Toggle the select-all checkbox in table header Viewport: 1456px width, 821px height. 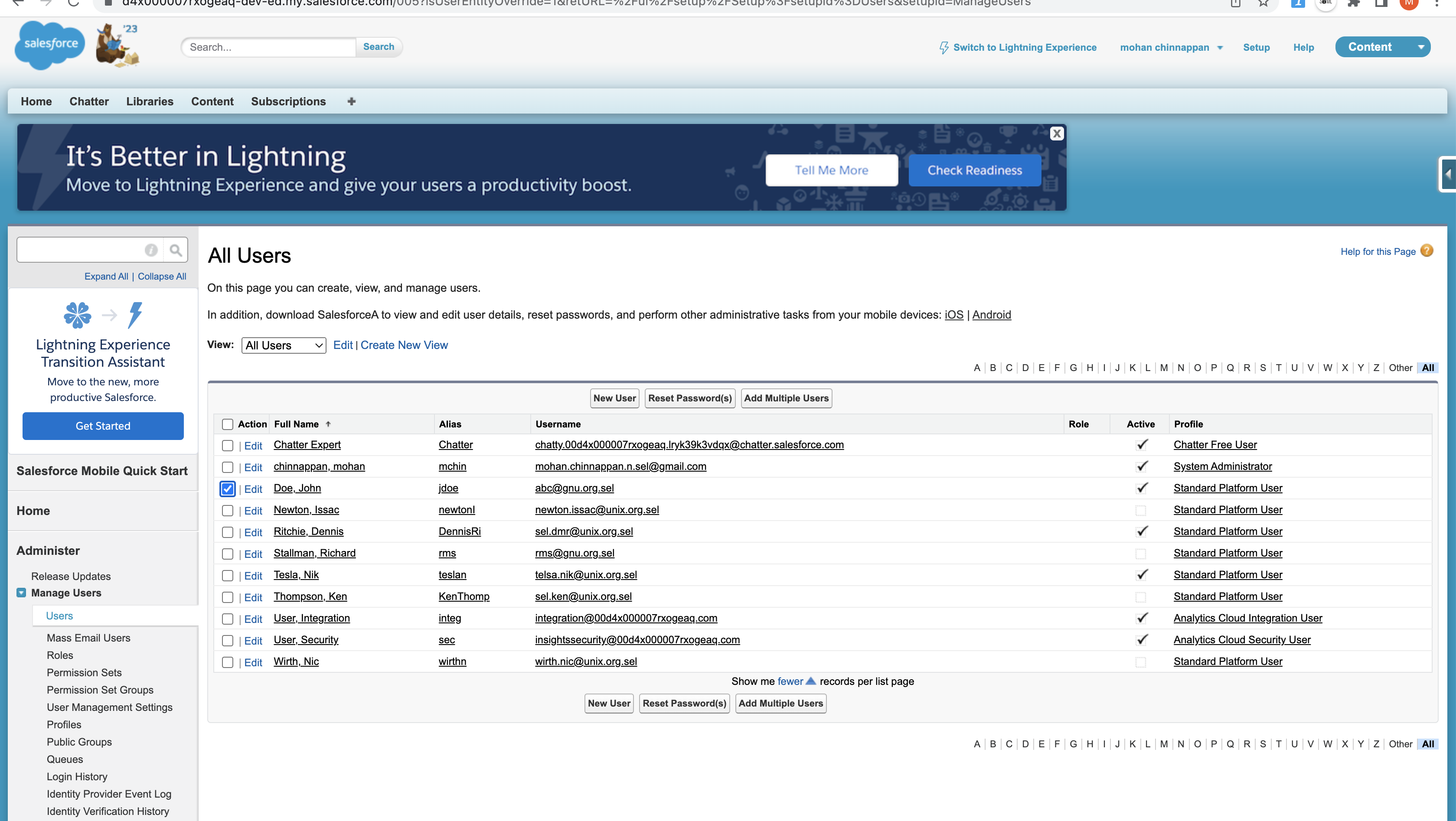(x=227, y=424)
